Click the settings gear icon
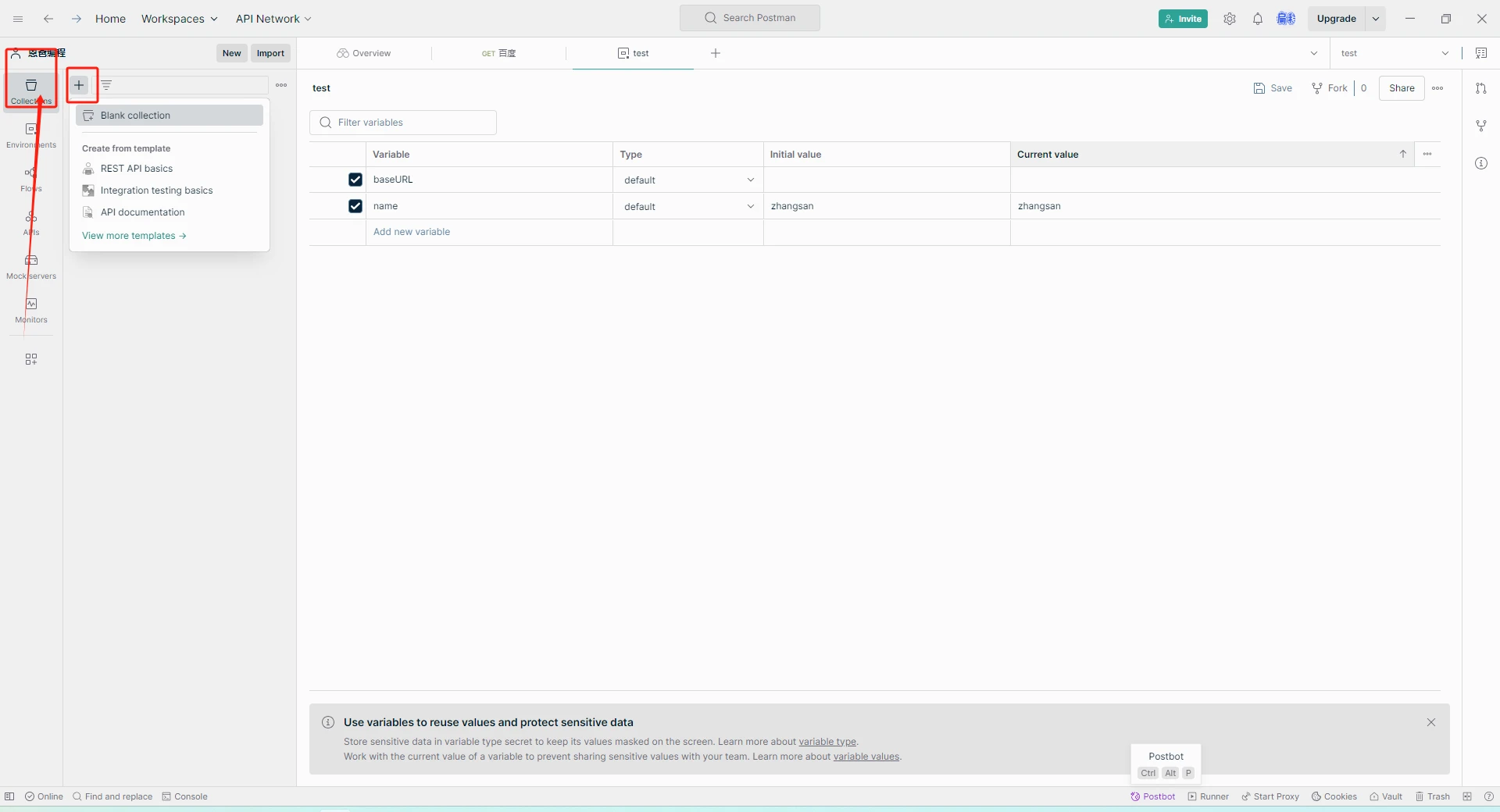The width and height of the screenshot is (1500, 812). click(x=1230, y=19)
